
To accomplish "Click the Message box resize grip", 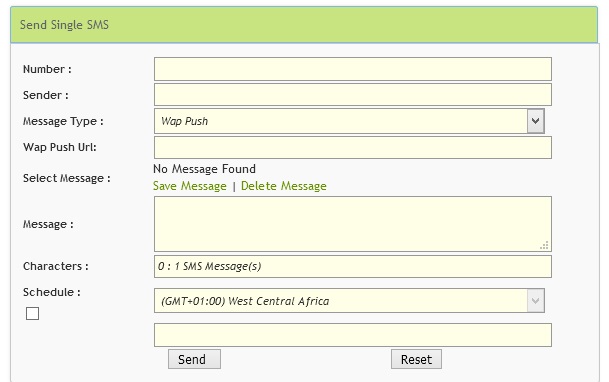I will [544, 245].
